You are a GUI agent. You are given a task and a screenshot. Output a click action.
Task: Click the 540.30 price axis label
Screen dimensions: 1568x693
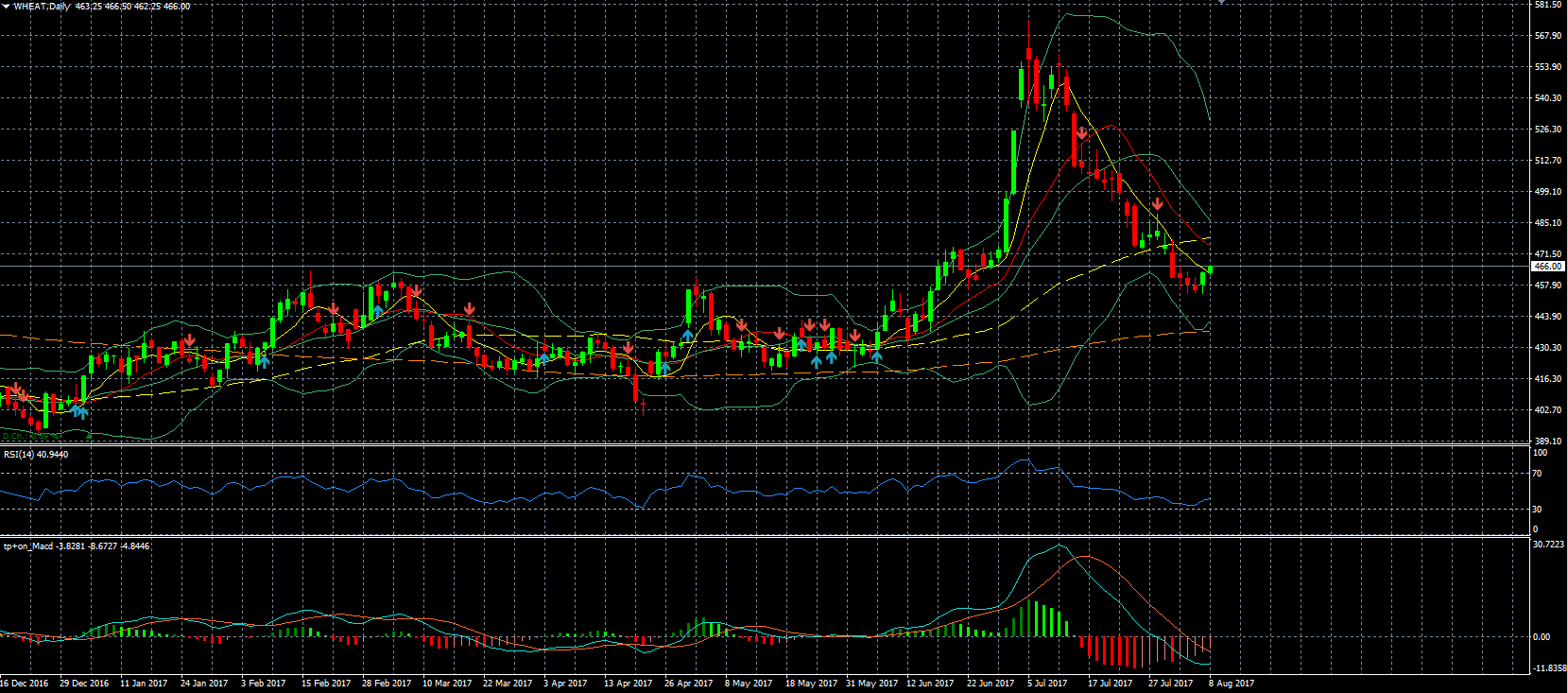pos(1548,98)
